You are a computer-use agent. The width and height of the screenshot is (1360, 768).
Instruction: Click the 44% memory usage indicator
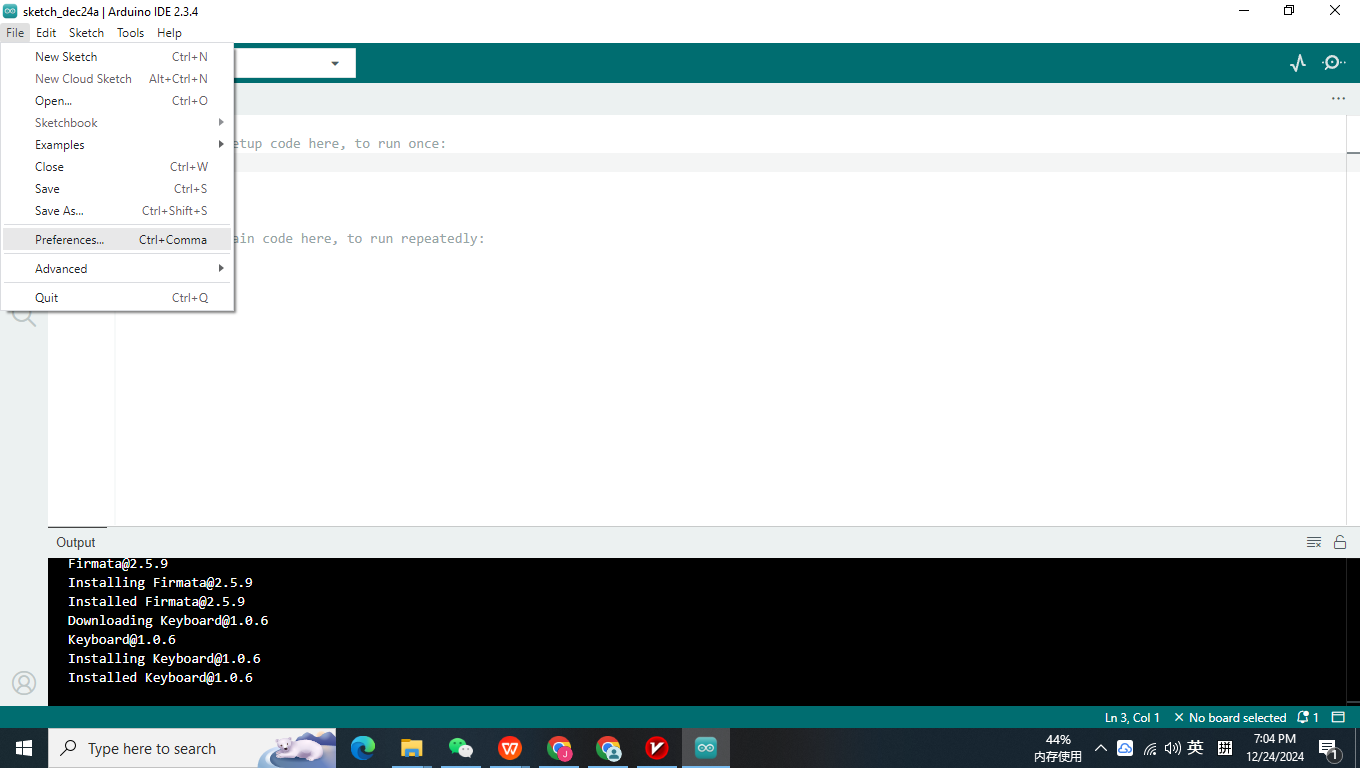coord(1058,748)
